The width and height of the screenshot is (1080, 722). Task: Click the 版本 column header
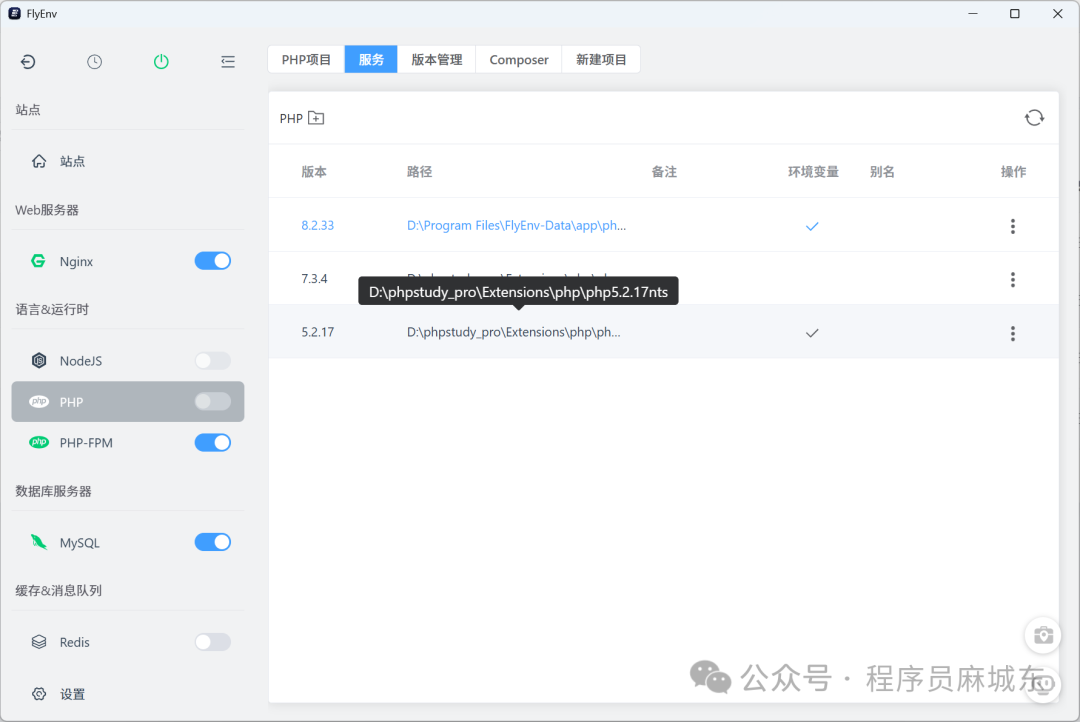point(314,172)
